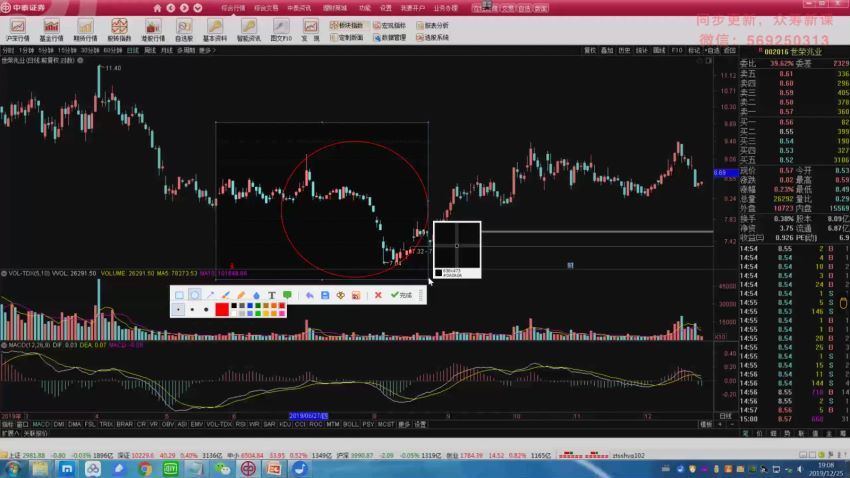Screen dimensions: 850x478
Task: Select KDJ indicator tab
Action: tap(285, 424)
